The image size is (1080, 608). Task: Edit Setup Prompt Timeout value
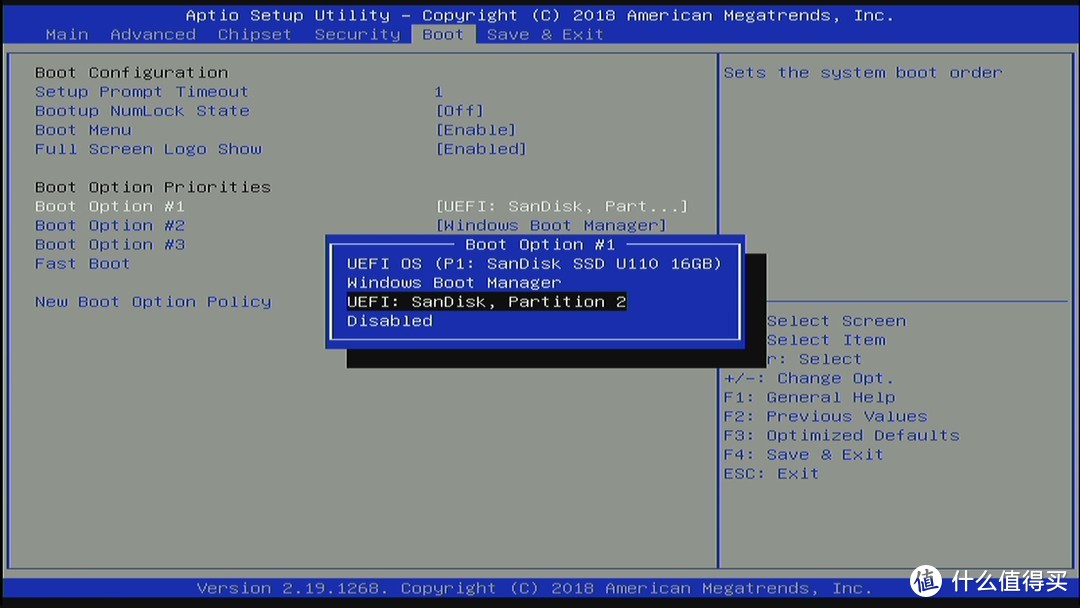(x=439, y=92)
